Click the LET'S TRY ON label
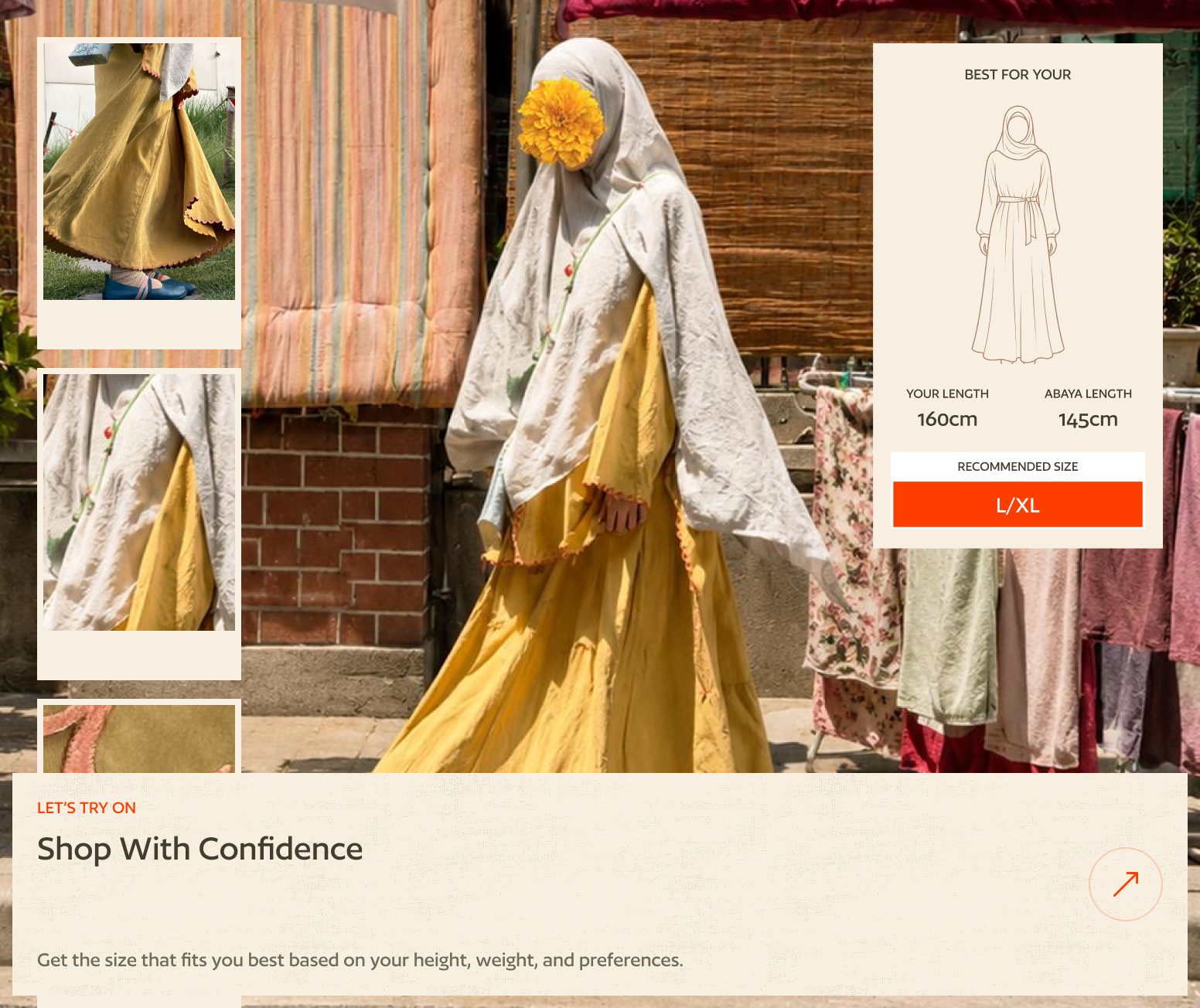The width and height of the screenshot is (1200, 1008). coord(87,808)
